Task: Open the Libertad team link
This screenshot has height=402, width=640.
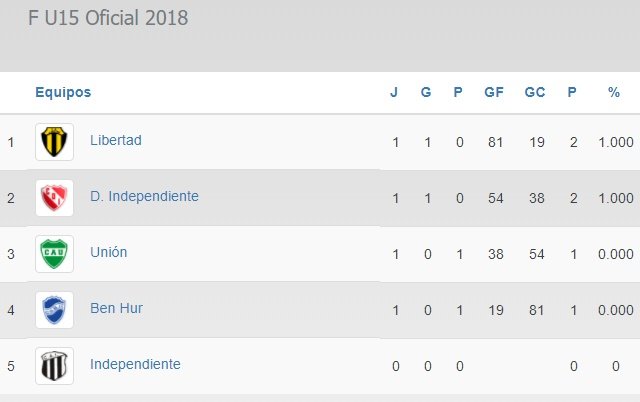Action: coord(116,140)
